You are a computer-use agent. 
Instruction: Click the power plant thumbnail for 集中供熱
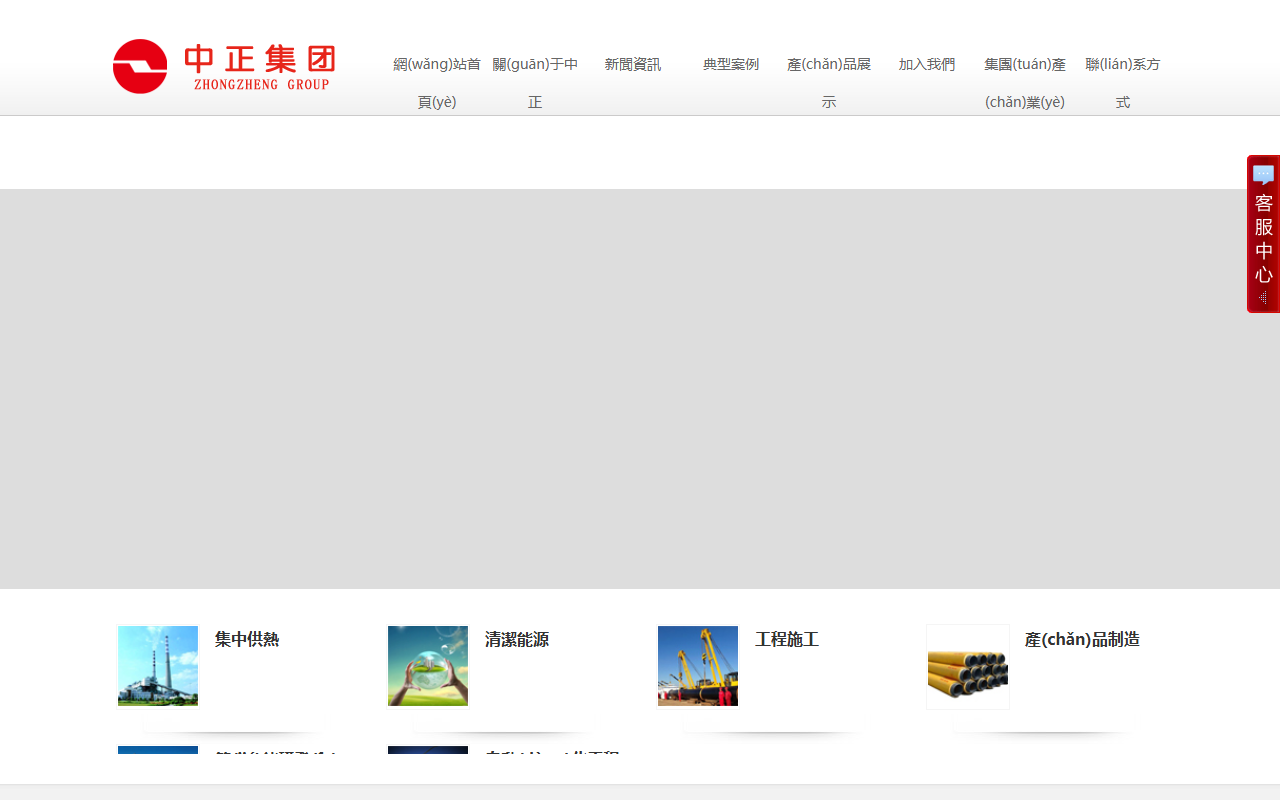pos(158,666)
